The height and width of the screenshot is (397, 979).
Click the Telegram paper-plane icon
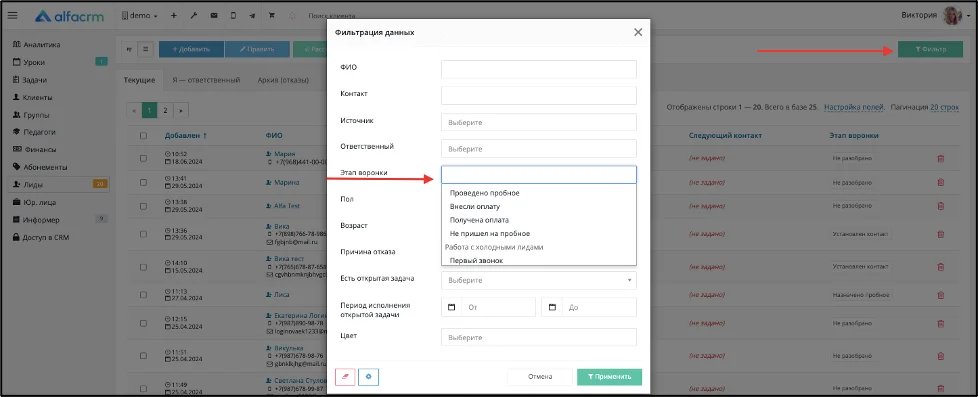252,16
